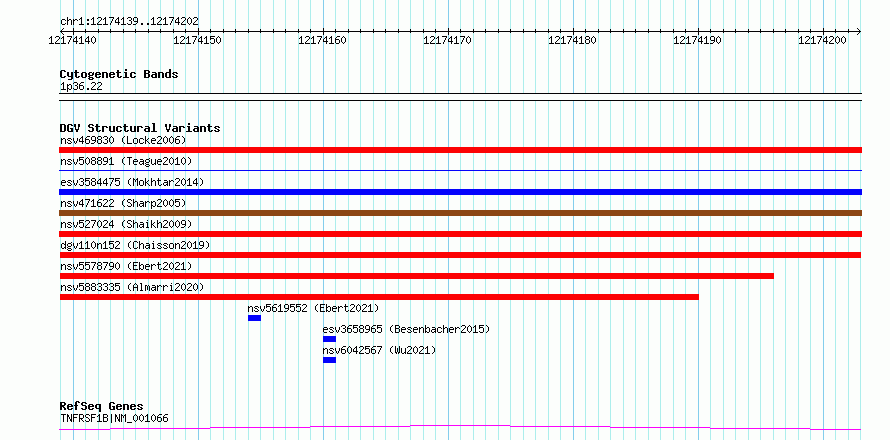Click esv3658965 (Besenbacher2015) label
Viewport: 890px width, 440px height.
coord(406,329)
